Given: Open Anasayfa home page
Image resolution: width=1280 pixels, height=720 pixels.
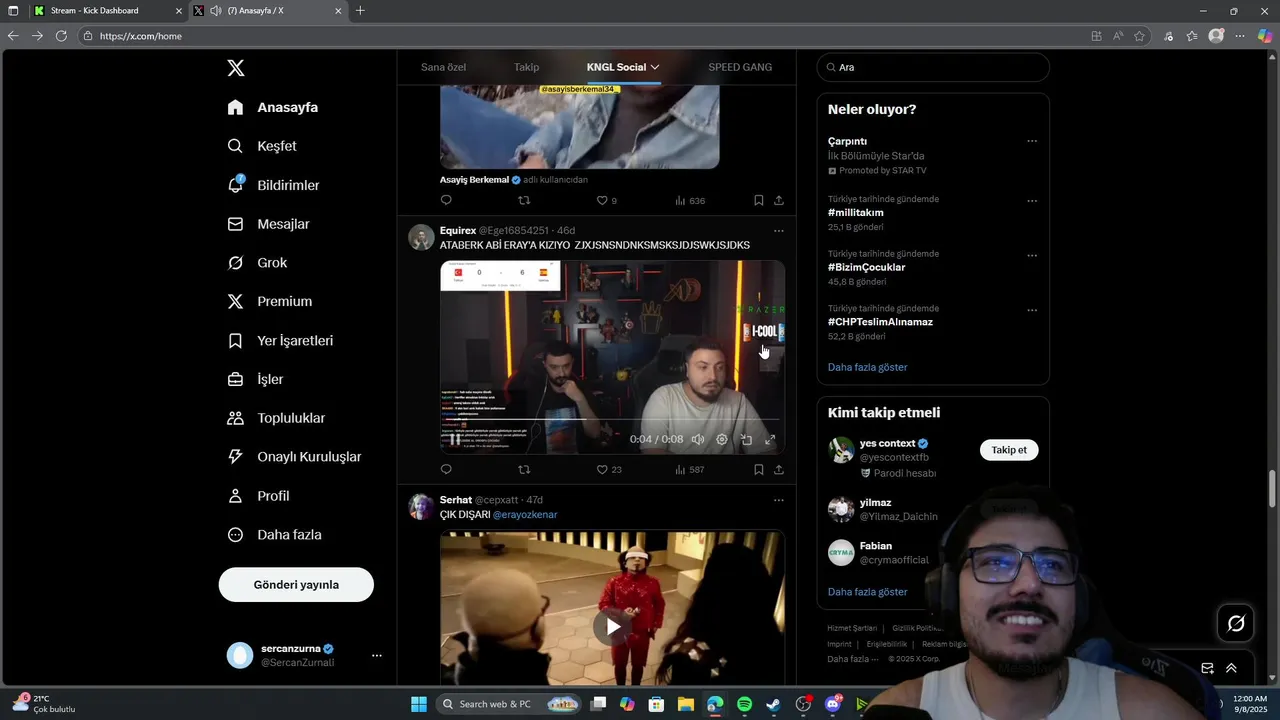Looking at the screenshot, I should [272, 107].
